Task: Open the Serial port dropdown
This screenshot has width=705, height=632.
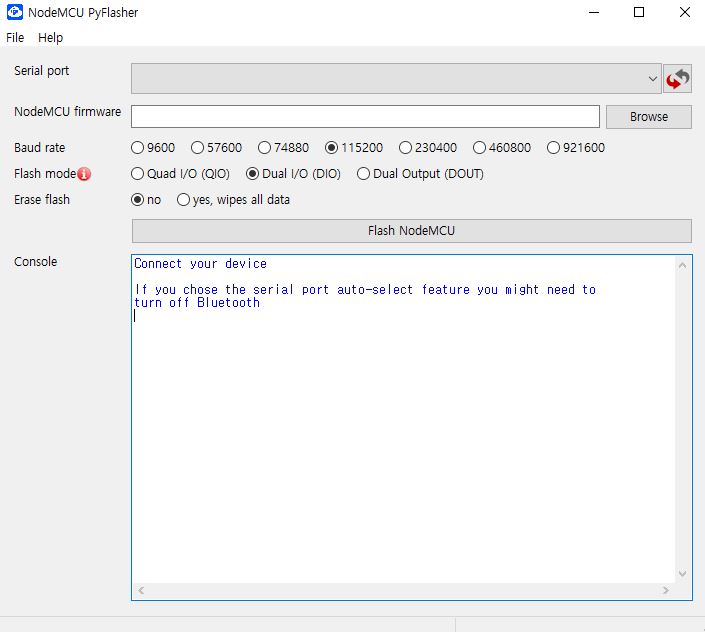Action: [396, 79]
